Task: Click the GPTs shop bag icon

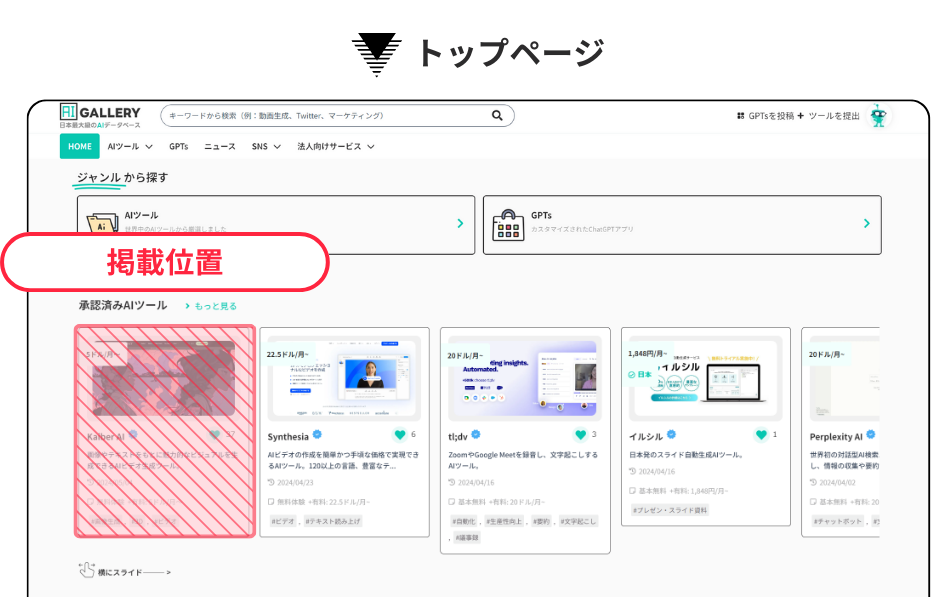Action: click(x=508, y=225)
